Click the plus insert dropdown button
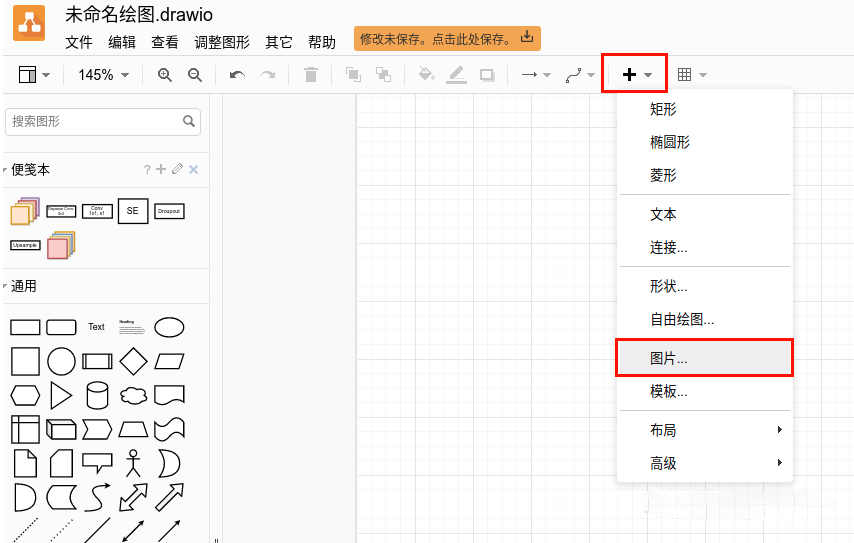Viewport: 854px width, 543px height. point(635,74)
